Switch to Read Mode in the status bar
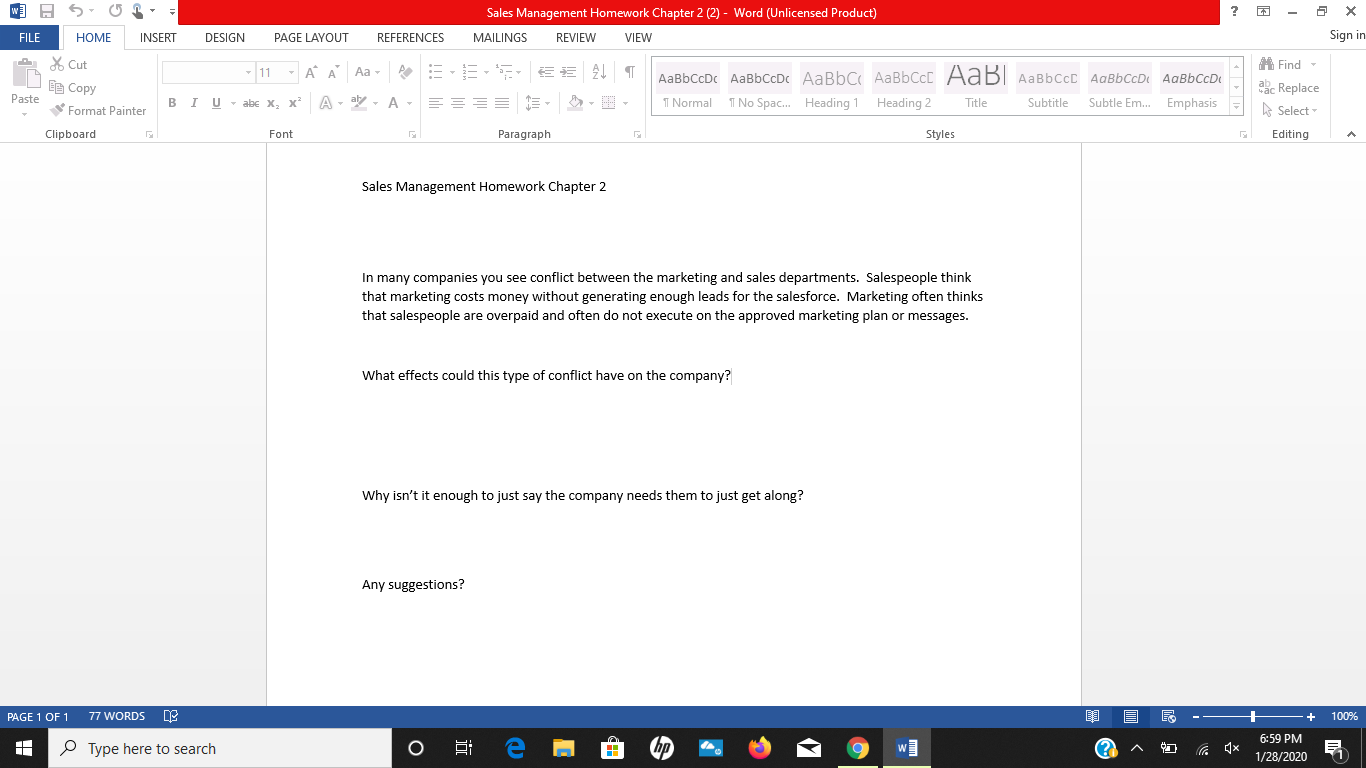The image size is (1366, 768). click(1093, 716)
